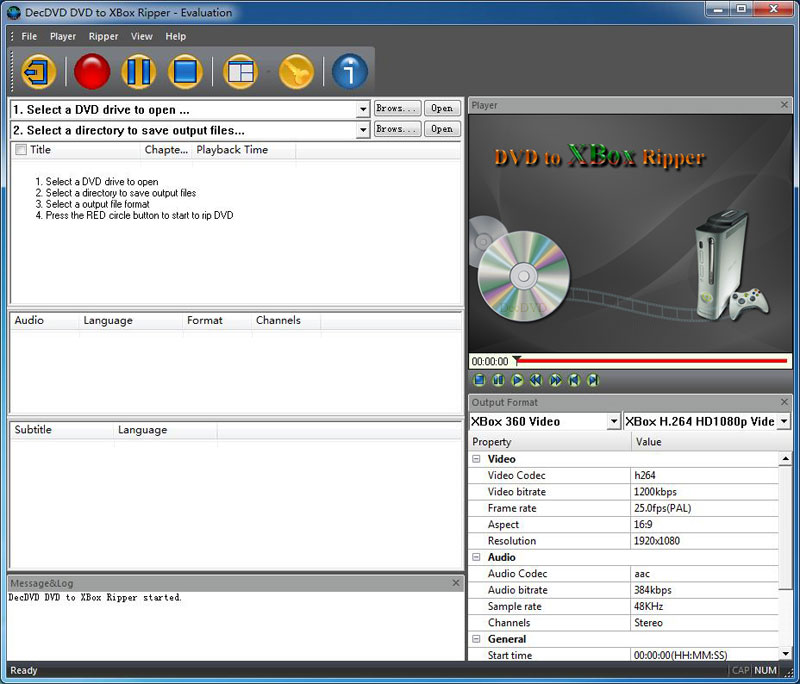The width and height of the screenshot is (800, 684).
Task: Jump to next chapter in Player
Action: pyautogui.click(x=593, y=380)
